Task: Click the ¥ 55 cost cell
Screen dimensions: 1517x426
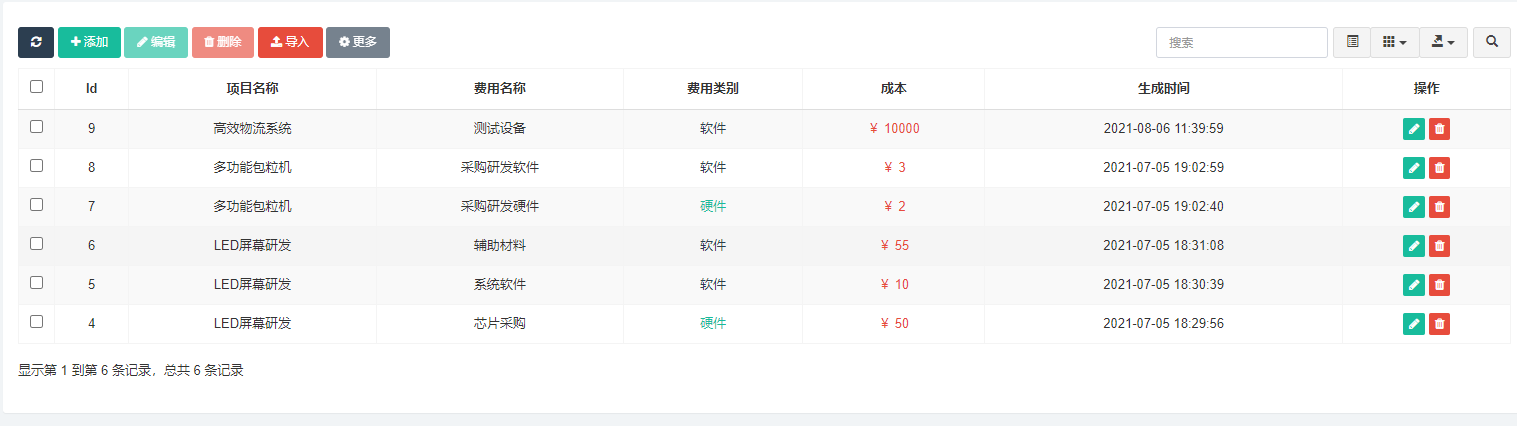Action: coord(893,245)
